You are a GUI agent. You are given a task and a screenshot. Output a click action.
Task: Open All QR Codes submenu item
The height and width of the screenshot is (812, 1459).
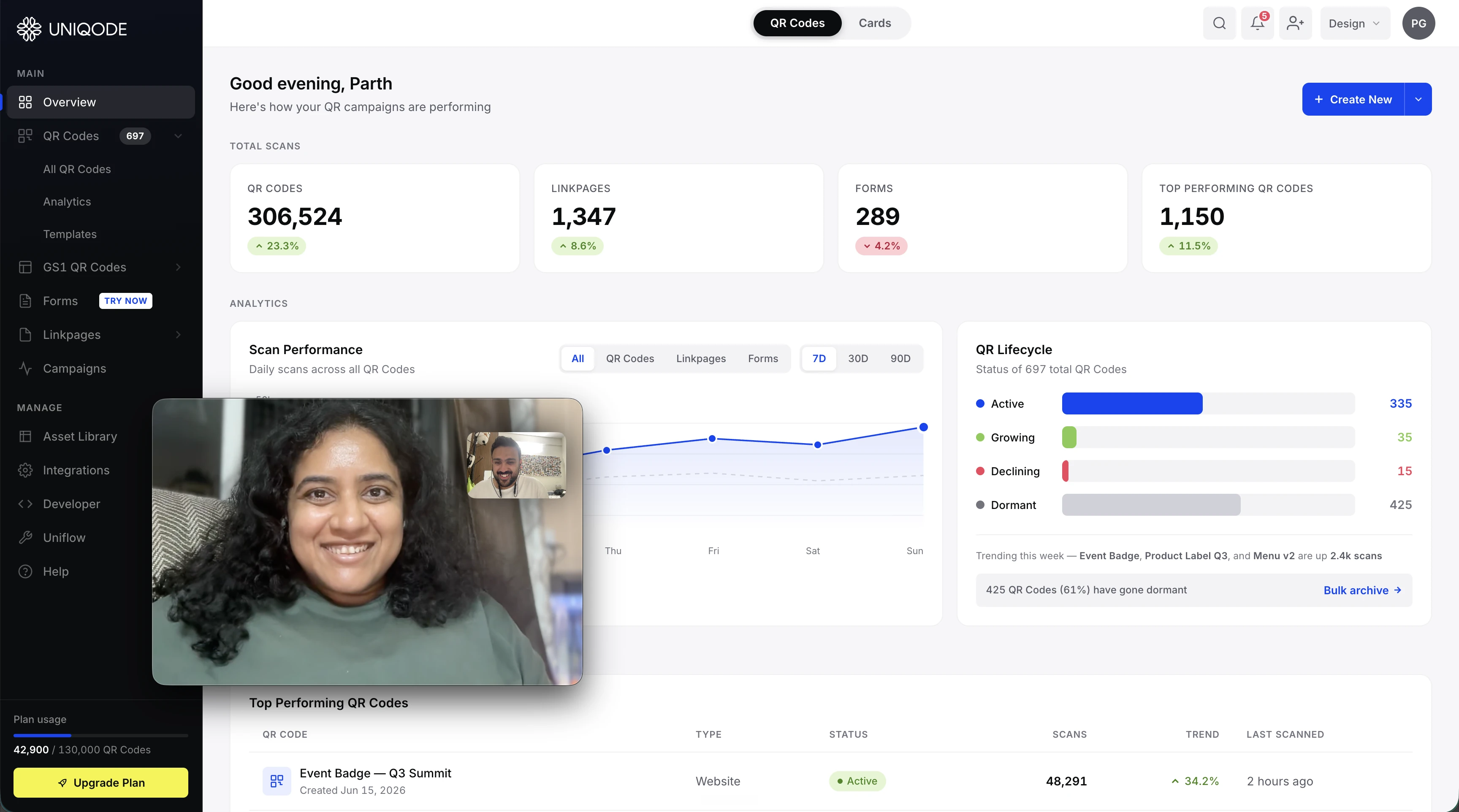click(x=77, y=169)
